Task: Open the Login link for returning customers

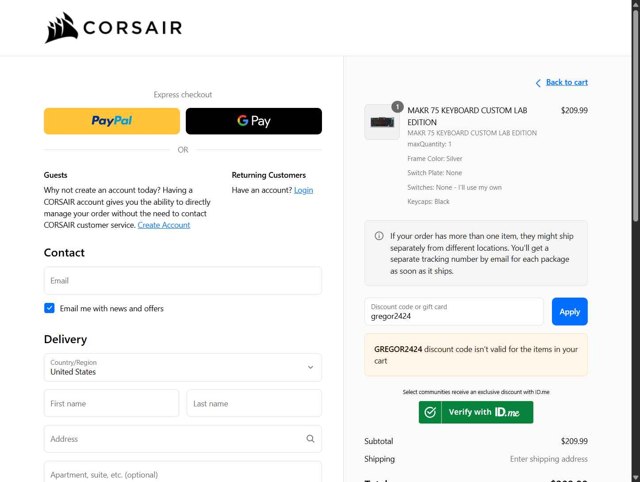Action: [303, 190]
